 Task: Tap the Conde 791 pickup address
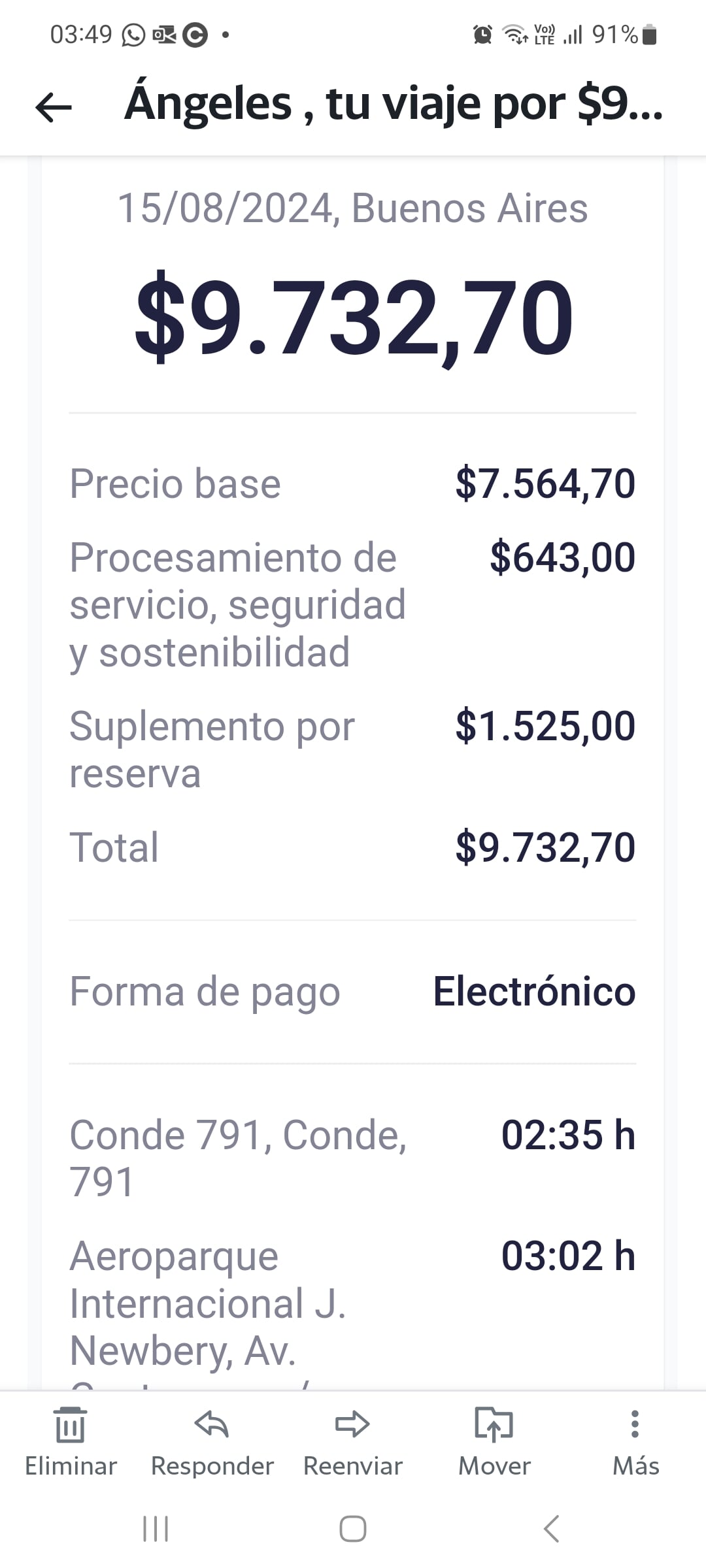[238, 1158]
